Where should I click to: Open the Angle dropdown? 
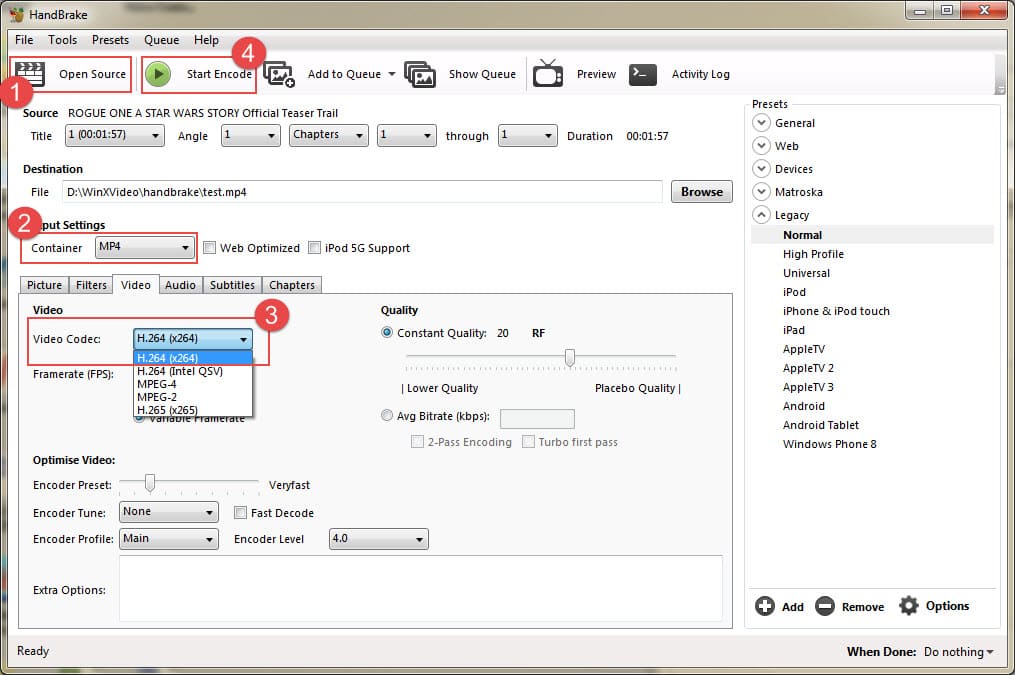pos(251,135)
